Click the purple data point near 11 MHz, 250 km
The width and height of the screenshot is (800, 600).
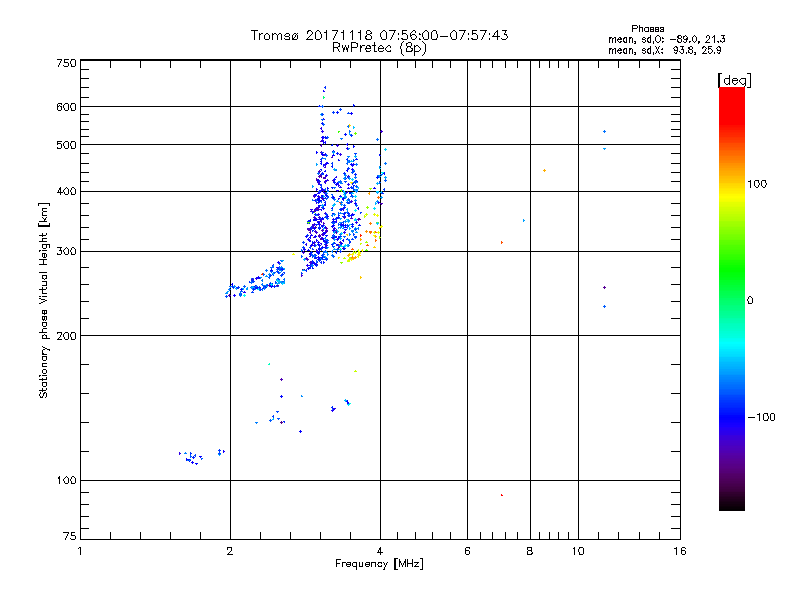click(x=605, y=288)
